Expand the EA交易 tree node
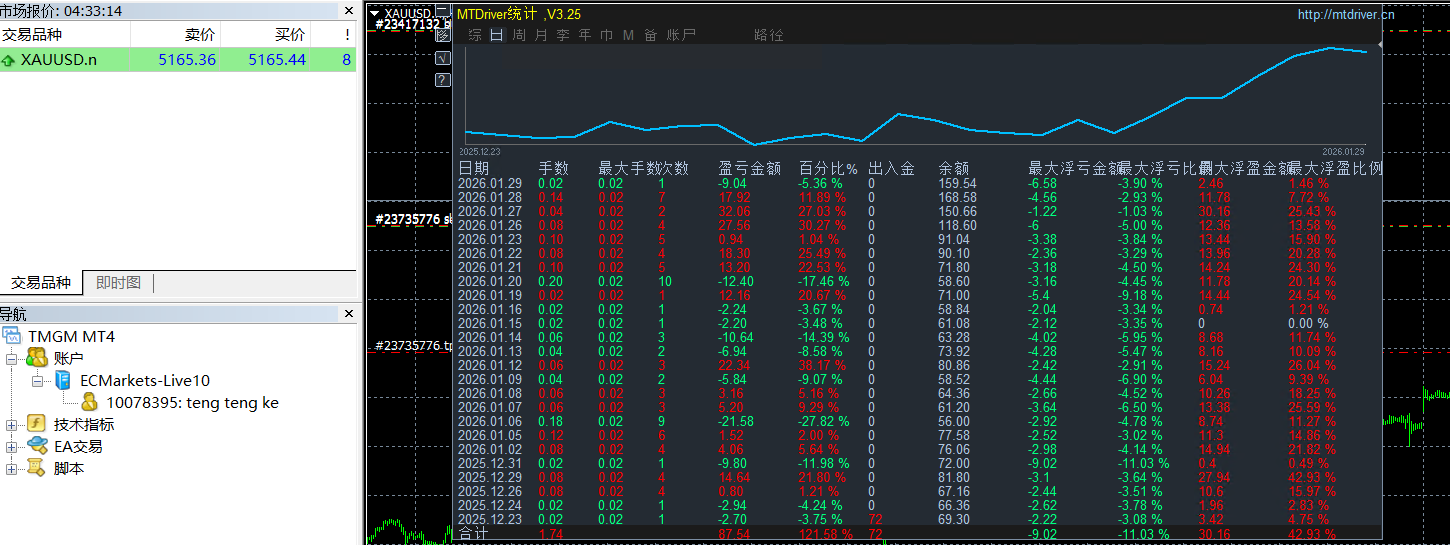 tap(12, 447)
